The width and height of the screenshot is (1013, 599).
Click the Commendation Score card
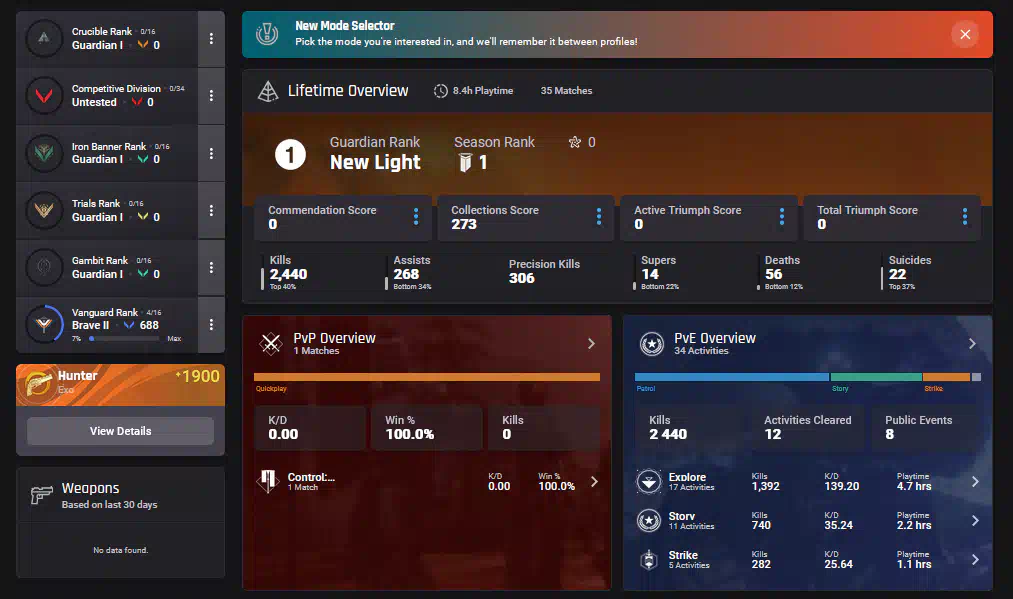[x=342, y=218]
